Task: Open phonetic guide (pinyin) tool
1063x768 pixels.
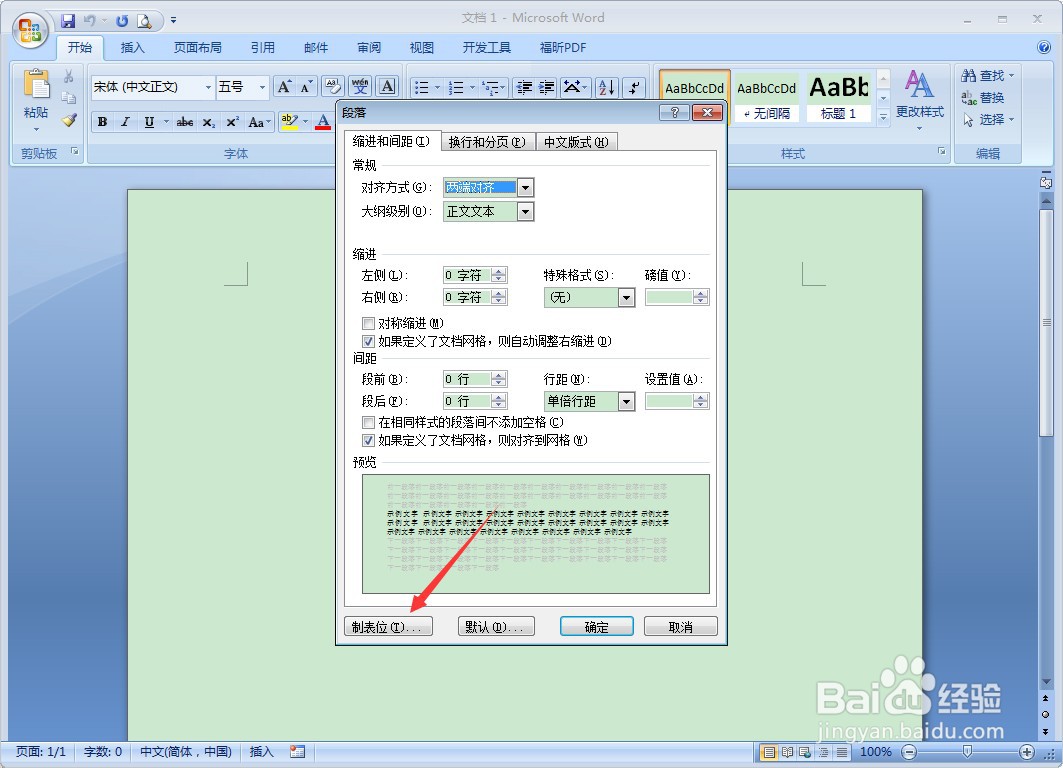Action: coord(360,86)
